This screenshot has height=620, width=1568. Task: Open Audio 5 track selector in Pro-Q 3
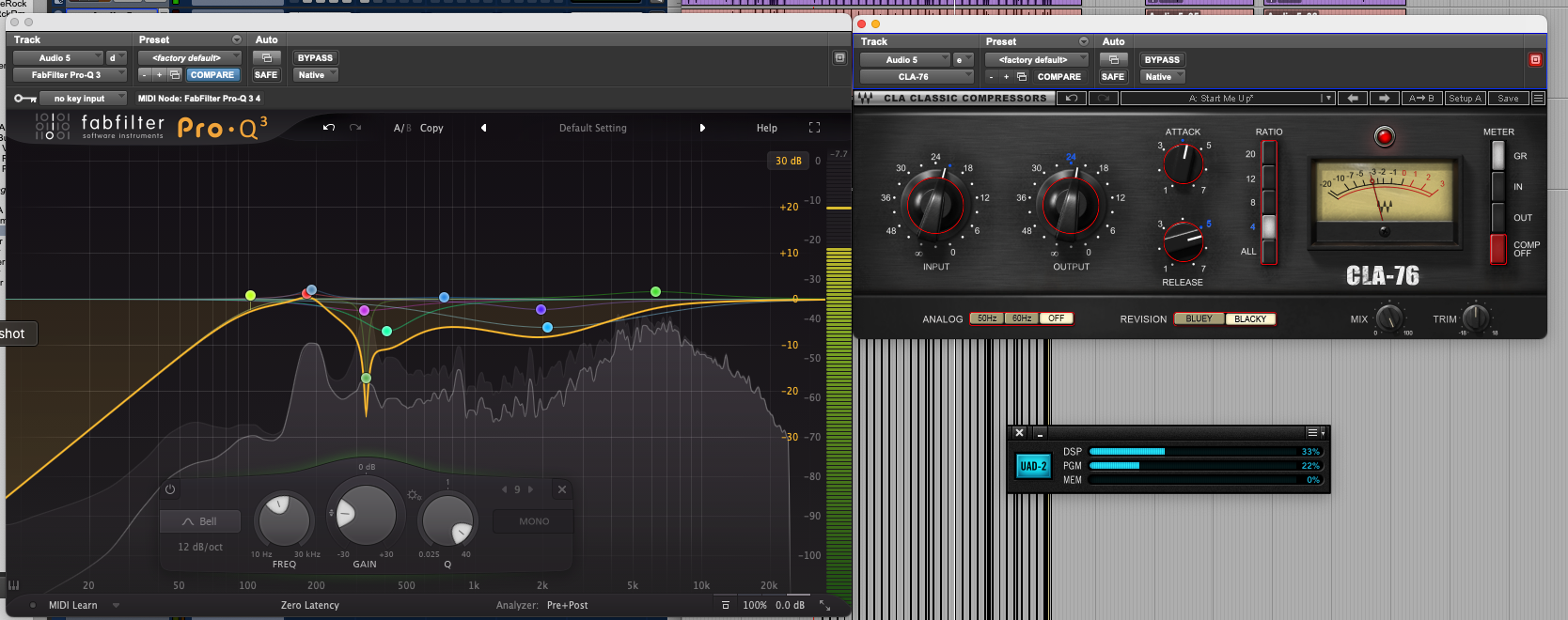(x=57, y=58)
